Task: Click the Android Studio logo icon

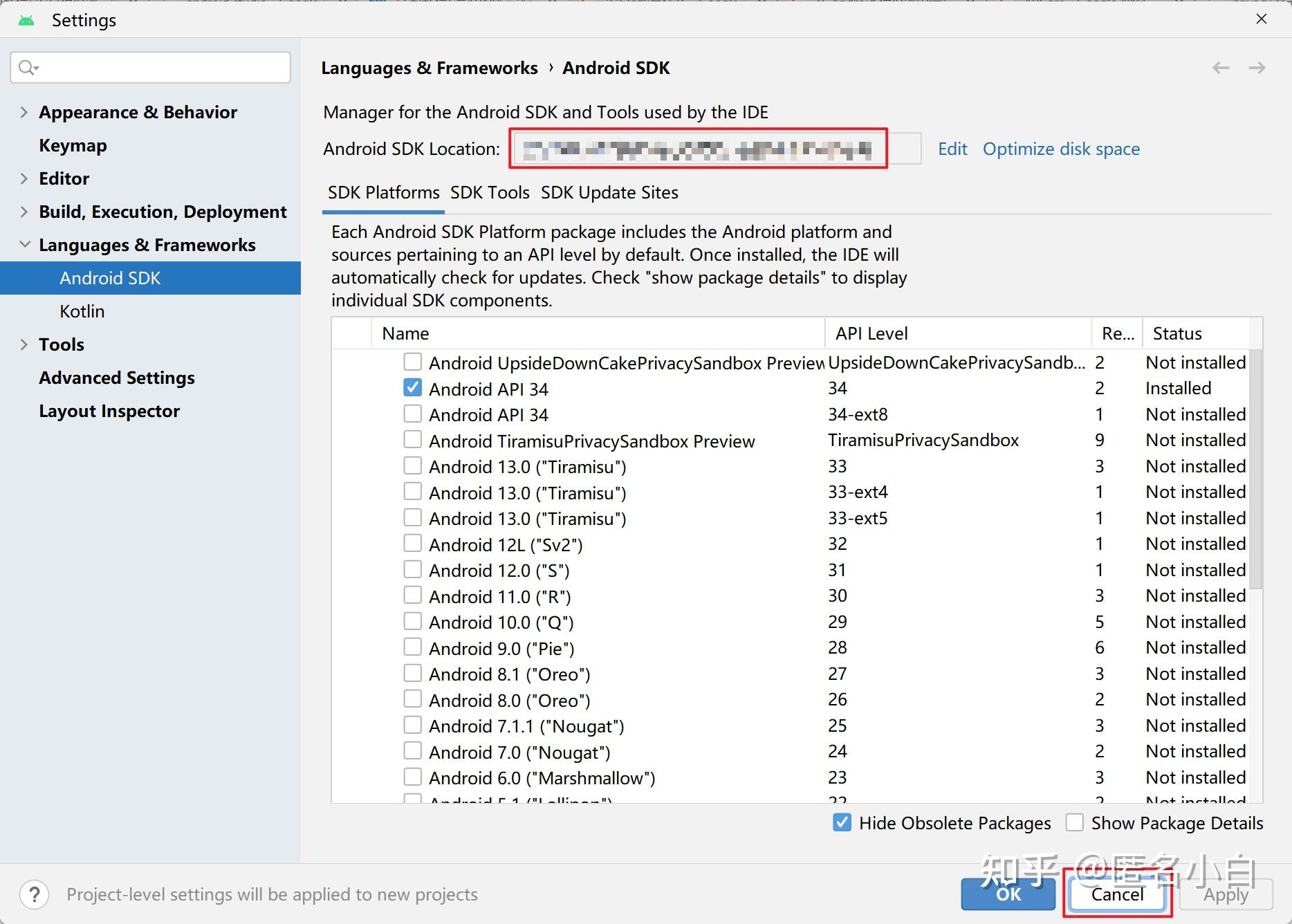Action: (x=26, y=20)
